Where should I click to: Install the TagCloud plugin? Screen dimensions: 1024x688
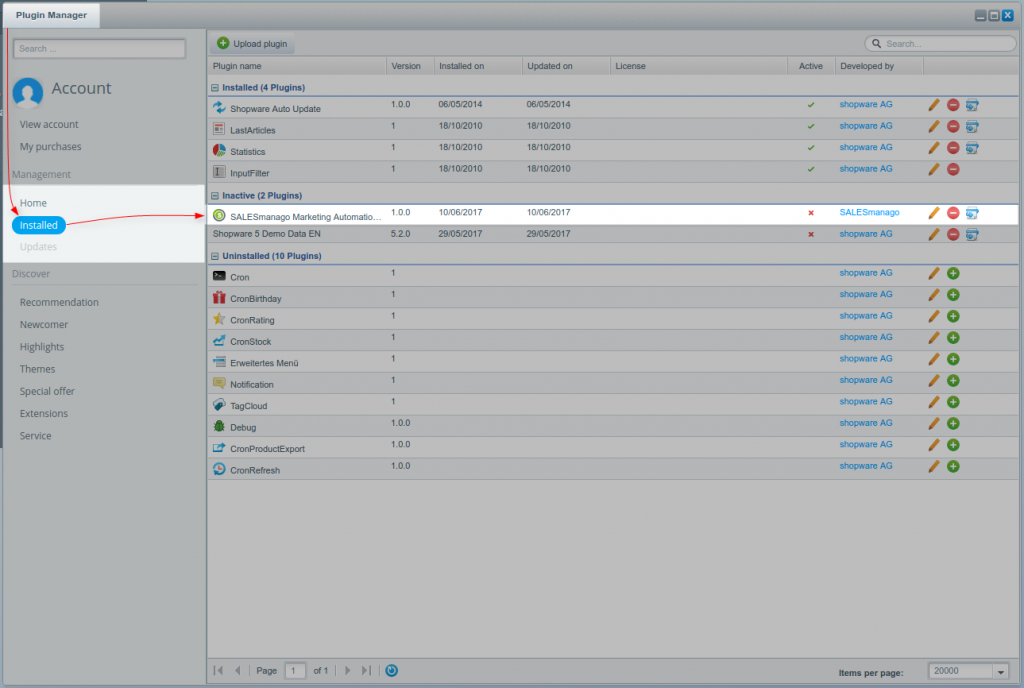[x=953, y=402]
